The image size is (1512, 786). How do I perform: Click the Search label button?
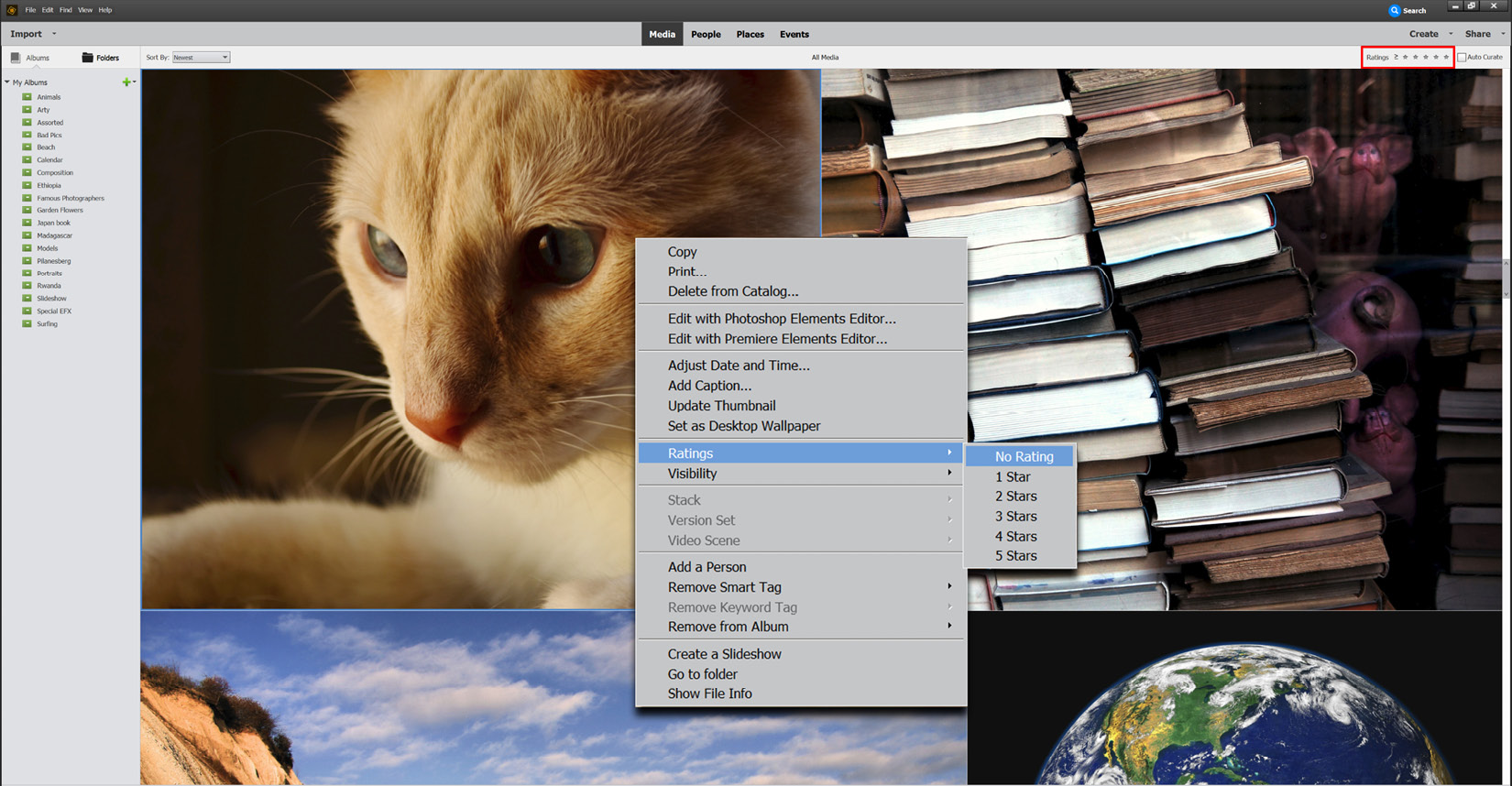1415,11
